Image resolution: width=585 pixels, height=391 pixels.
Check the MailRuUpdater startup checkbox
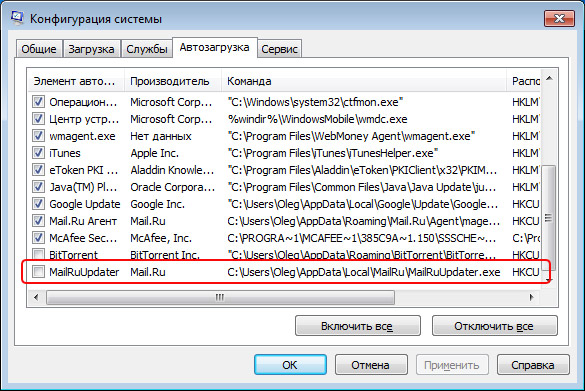click(38, 272)
